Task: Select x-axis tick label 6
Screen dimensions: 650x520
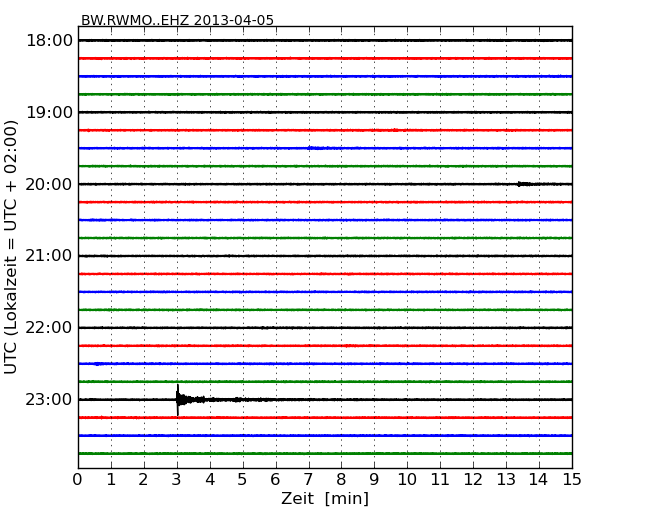Action: point(276,479)
